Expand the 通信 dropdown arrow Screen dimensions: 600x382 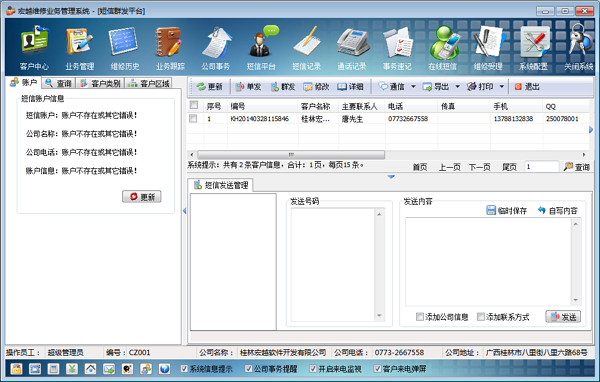click(x=413, y=87)
